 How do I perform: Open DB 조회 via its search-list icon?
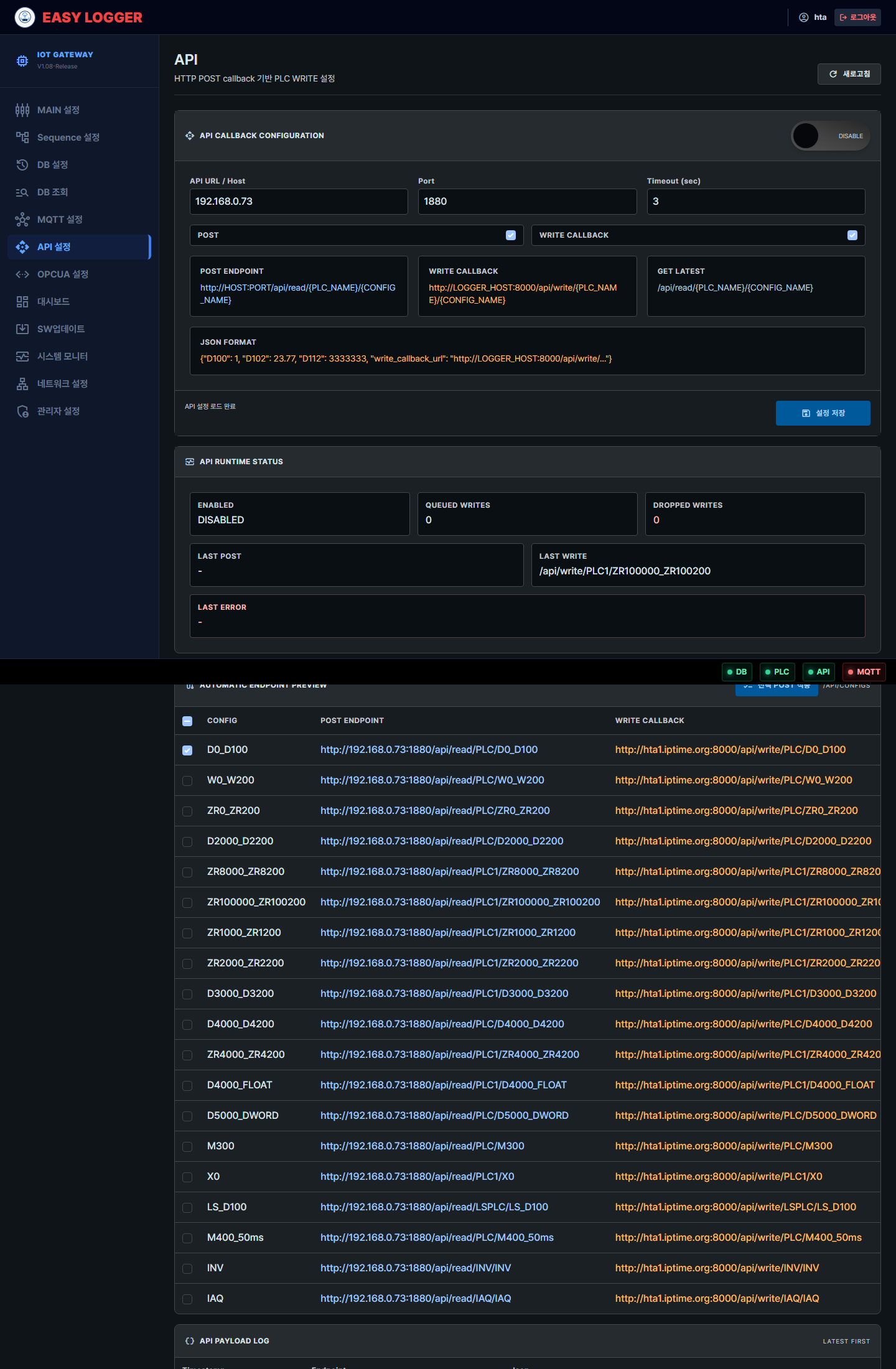pyautogui.click(x=22, y=192)
